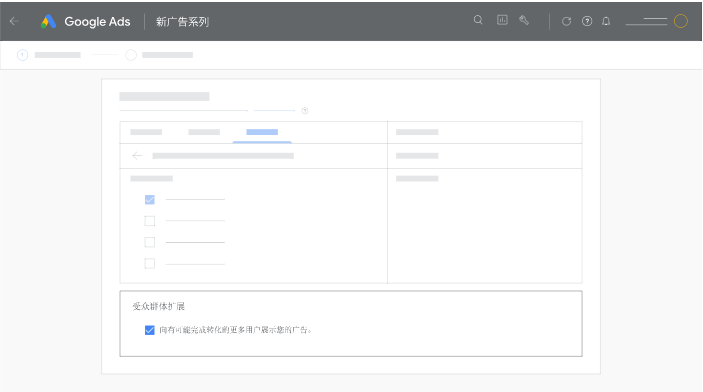Select the second step circle in the stepper

131,55
